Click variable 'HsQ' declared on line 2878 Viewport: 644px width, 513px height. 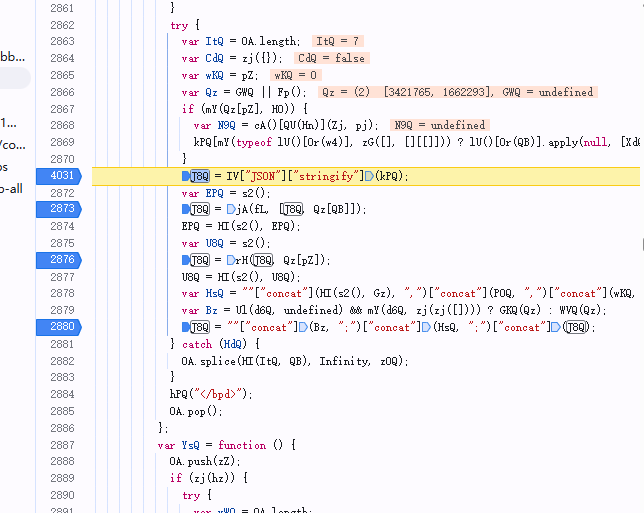(215, 294)
